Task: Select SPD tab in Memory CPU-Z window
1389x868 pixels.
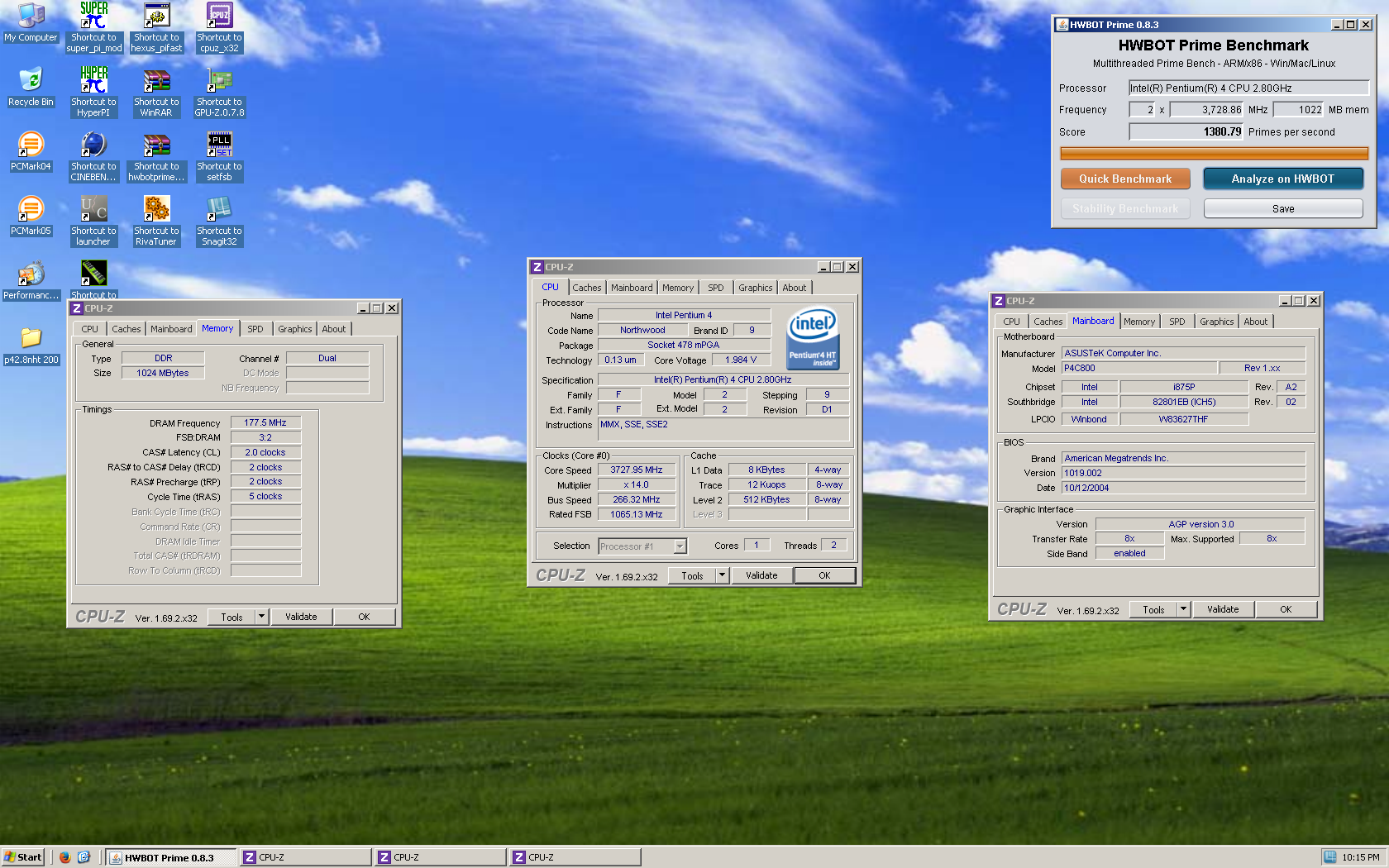Action: [255, 329]
